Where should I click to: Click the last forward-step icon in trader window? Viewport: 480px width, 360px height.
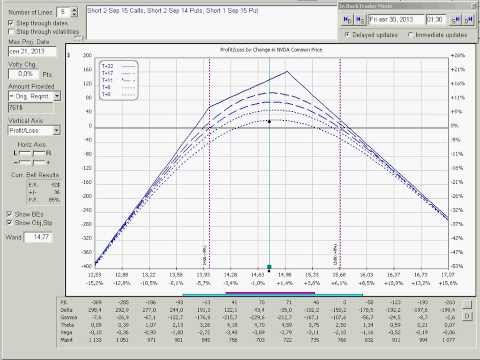coord(468,20)
